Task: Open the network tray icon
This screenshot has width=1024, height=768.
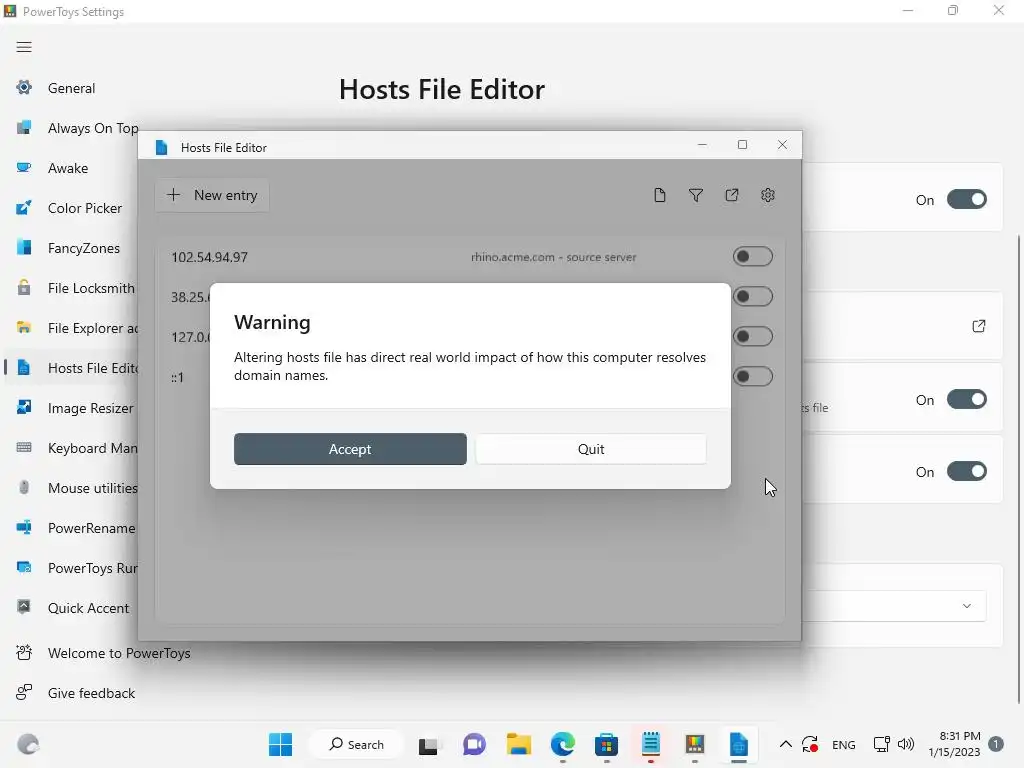Action: click(882, 744)
